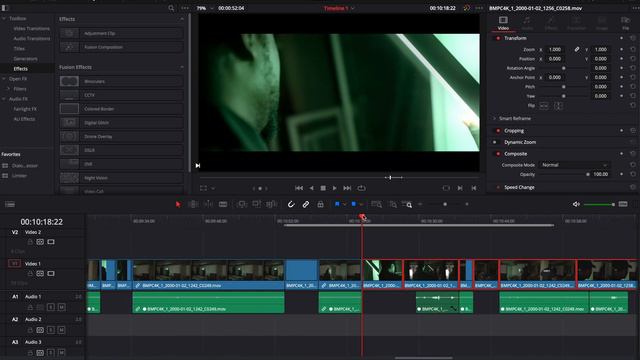Screen dimensions: 640x360
Task: Stop playback in the viewer
Action: (x=323, y=188)
